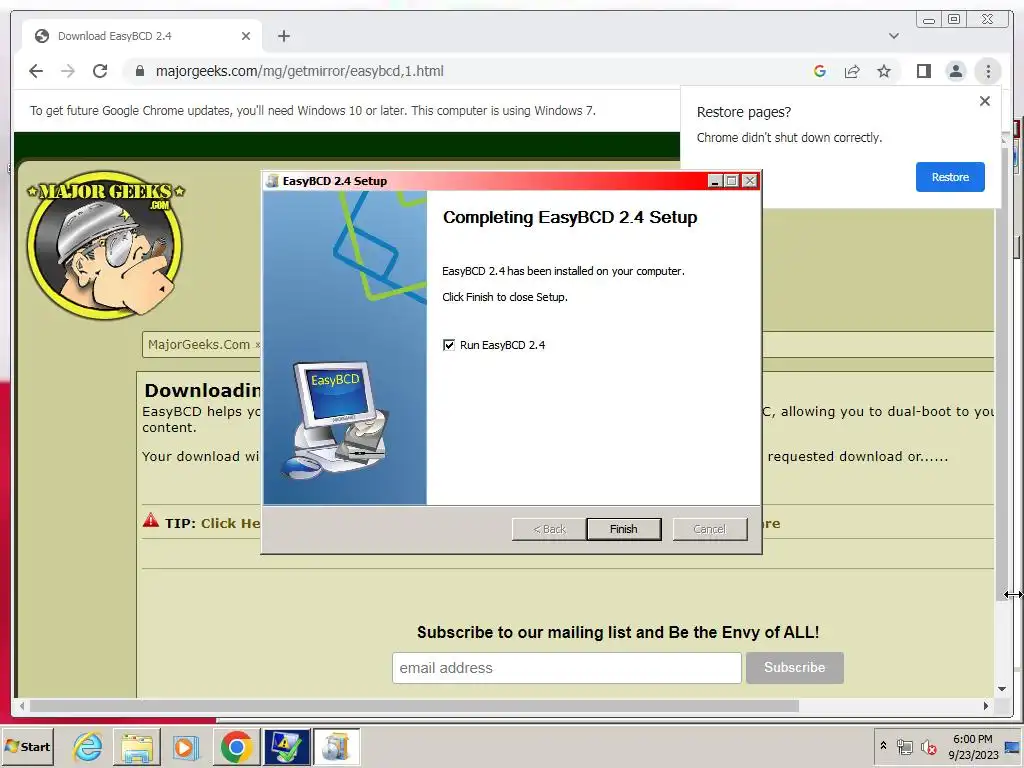This screenshot has width=1024, height=768.
Task: Reload the MajorGeeks page
Action: 100,71
